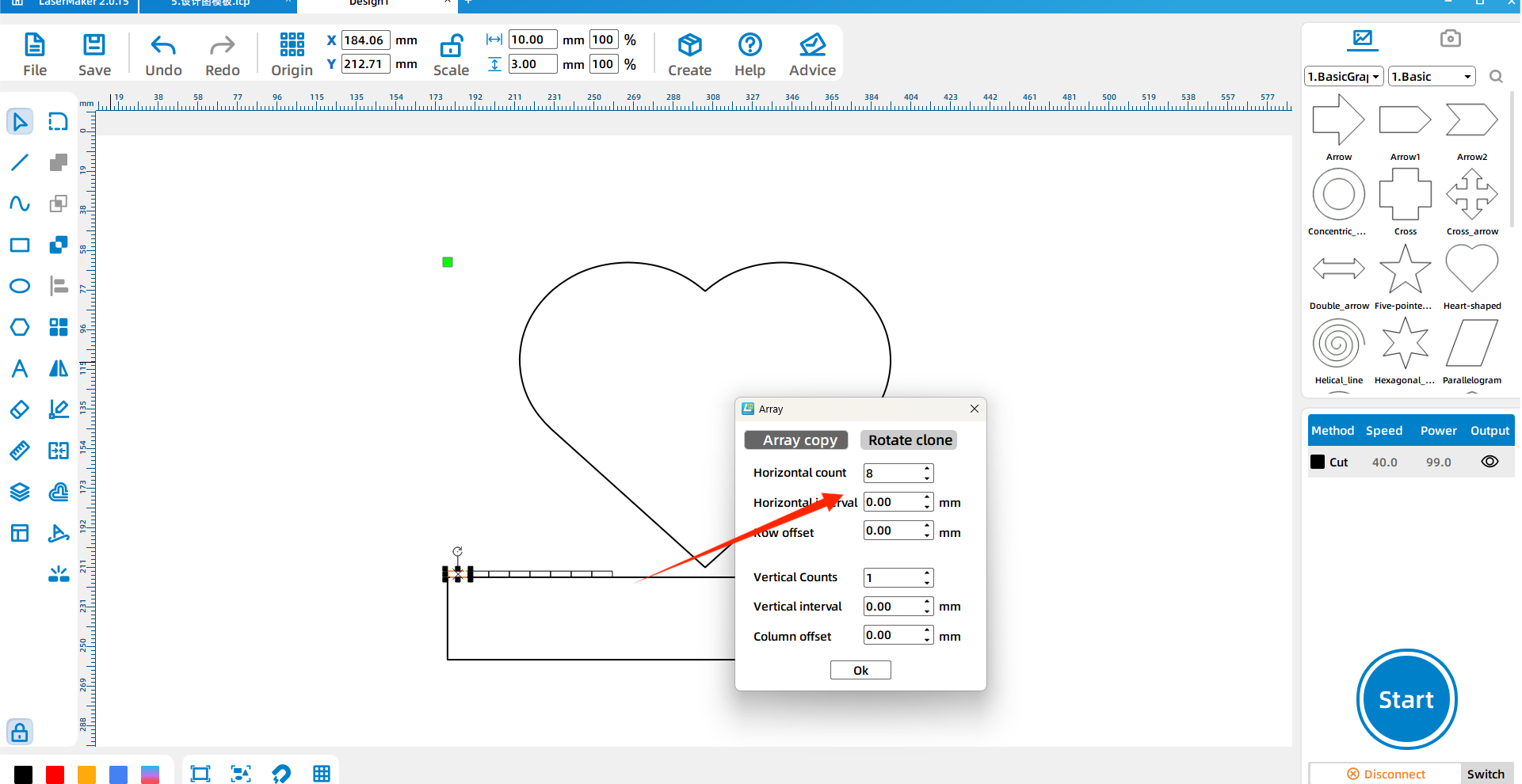This screenshot has width=1522, height=784.
Task: Select the pointer selection tool
Action: pos(20,121)
